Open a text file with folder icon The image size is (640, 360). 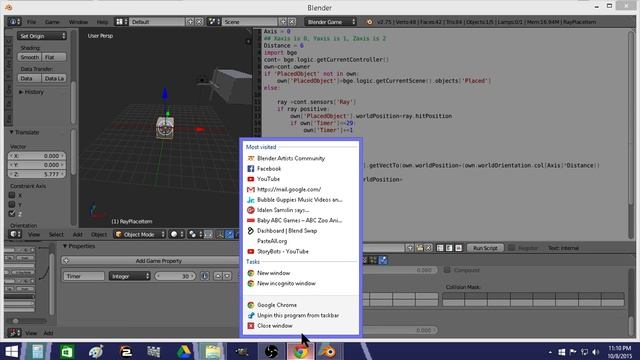tap(419, 248)
